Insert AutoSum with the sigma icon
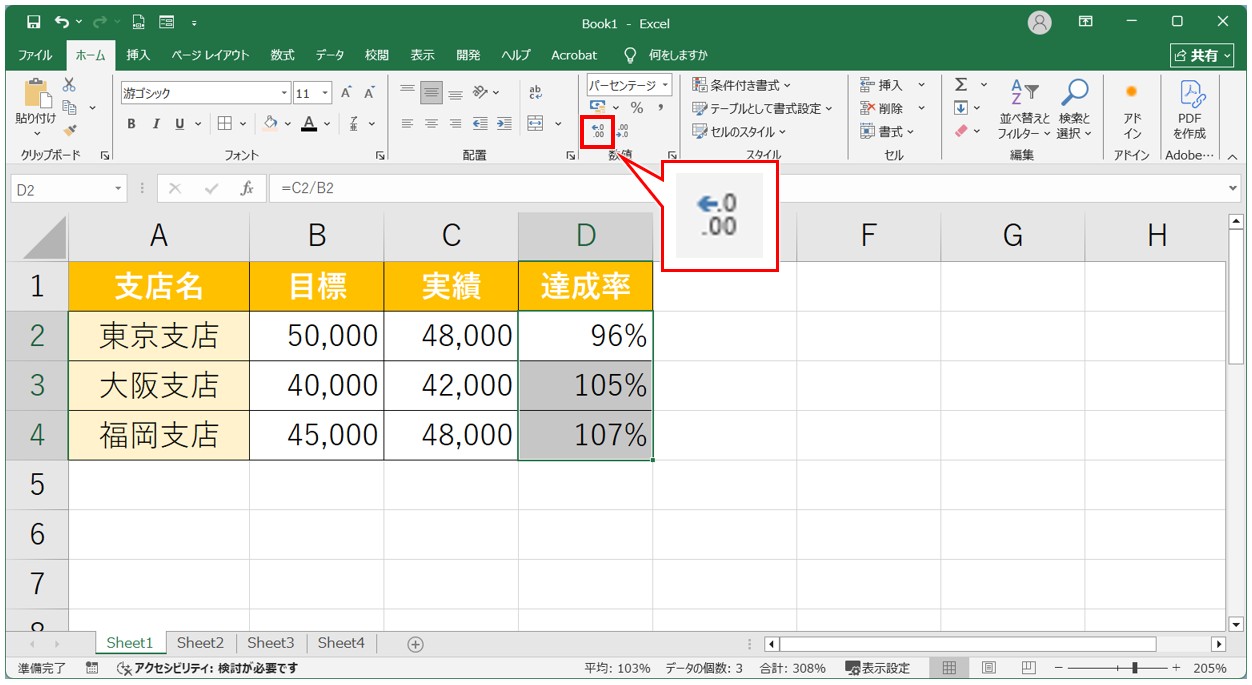The height and width of the screenshot is (685, 1252). [x=961, y=86]
